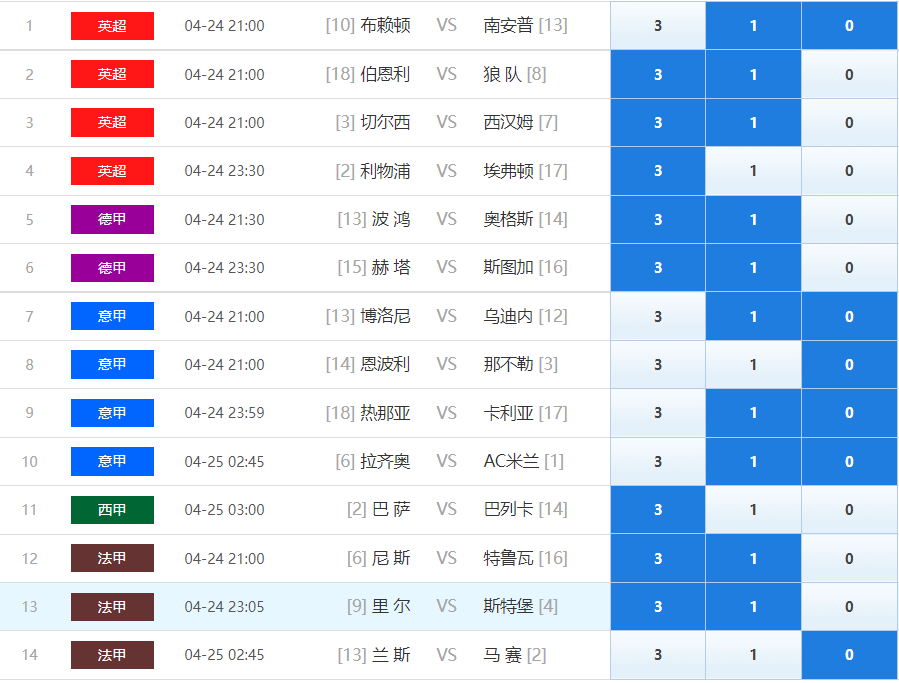Toggle option 1 for 切尔西 vs 西汉姆
899x683 pixels.
tap(753, 122)
